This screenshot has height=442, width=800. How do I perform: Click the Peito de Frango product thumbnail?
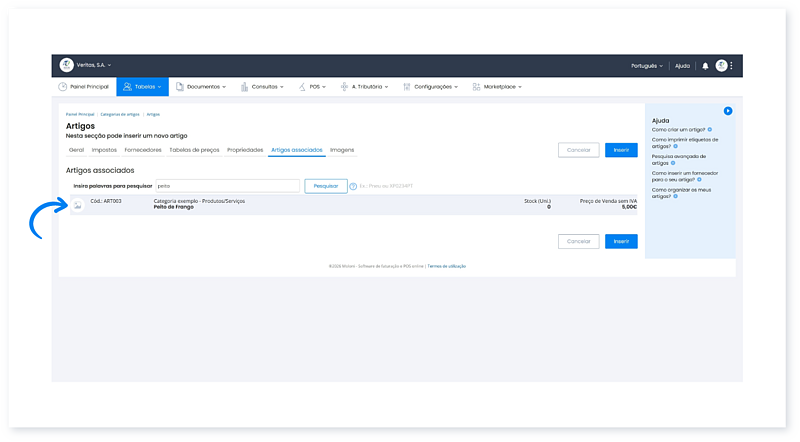[78, 205]
